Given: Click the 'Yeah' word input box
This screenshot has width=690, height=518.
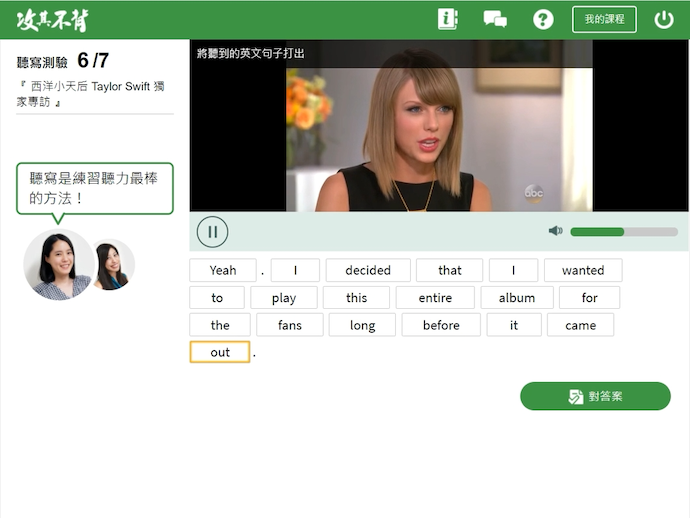Looking at the screenshot, I should pyautogui.click(x=223, y=270).
